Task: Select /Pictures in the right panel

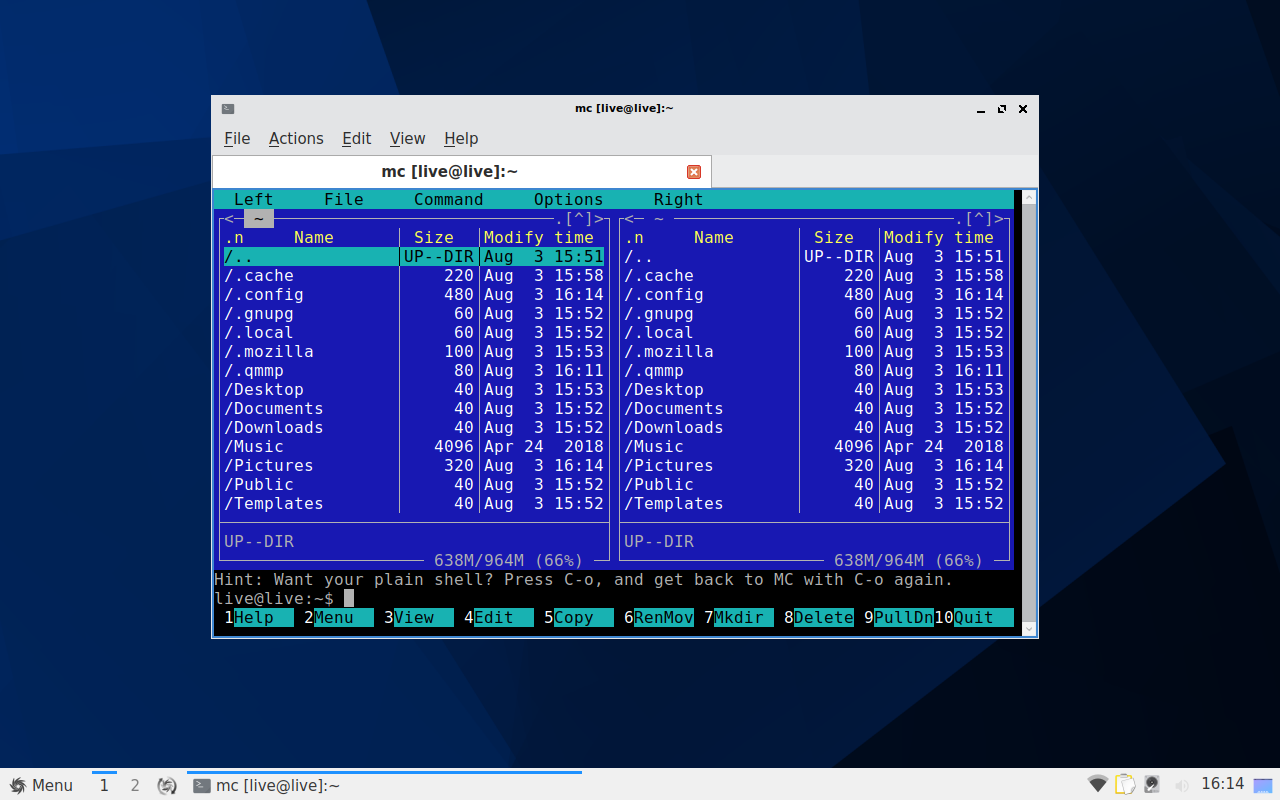Action: pos(669,466)
